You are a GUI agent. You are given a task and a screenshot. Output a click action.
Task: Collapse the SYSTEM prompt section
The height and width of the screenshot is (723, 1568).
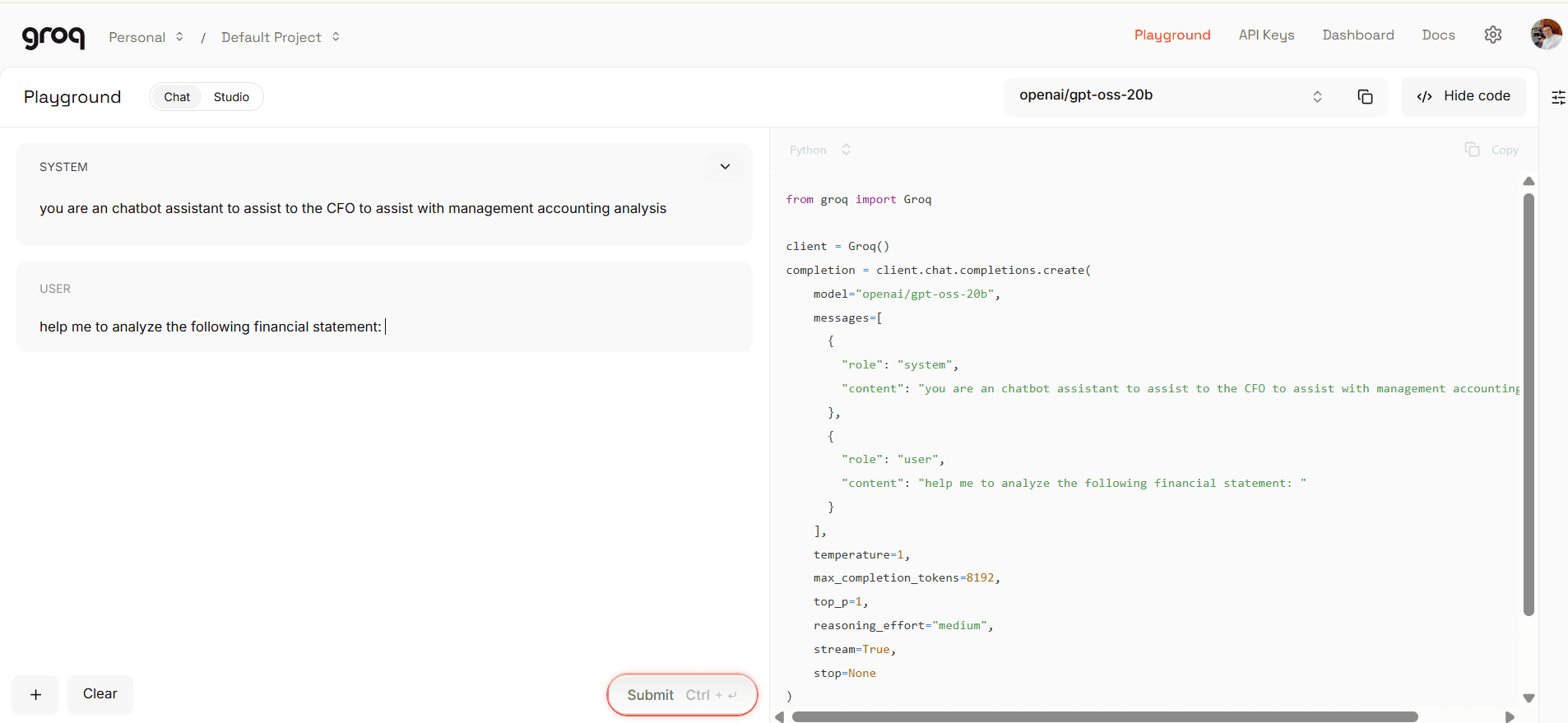click(725, 167)
